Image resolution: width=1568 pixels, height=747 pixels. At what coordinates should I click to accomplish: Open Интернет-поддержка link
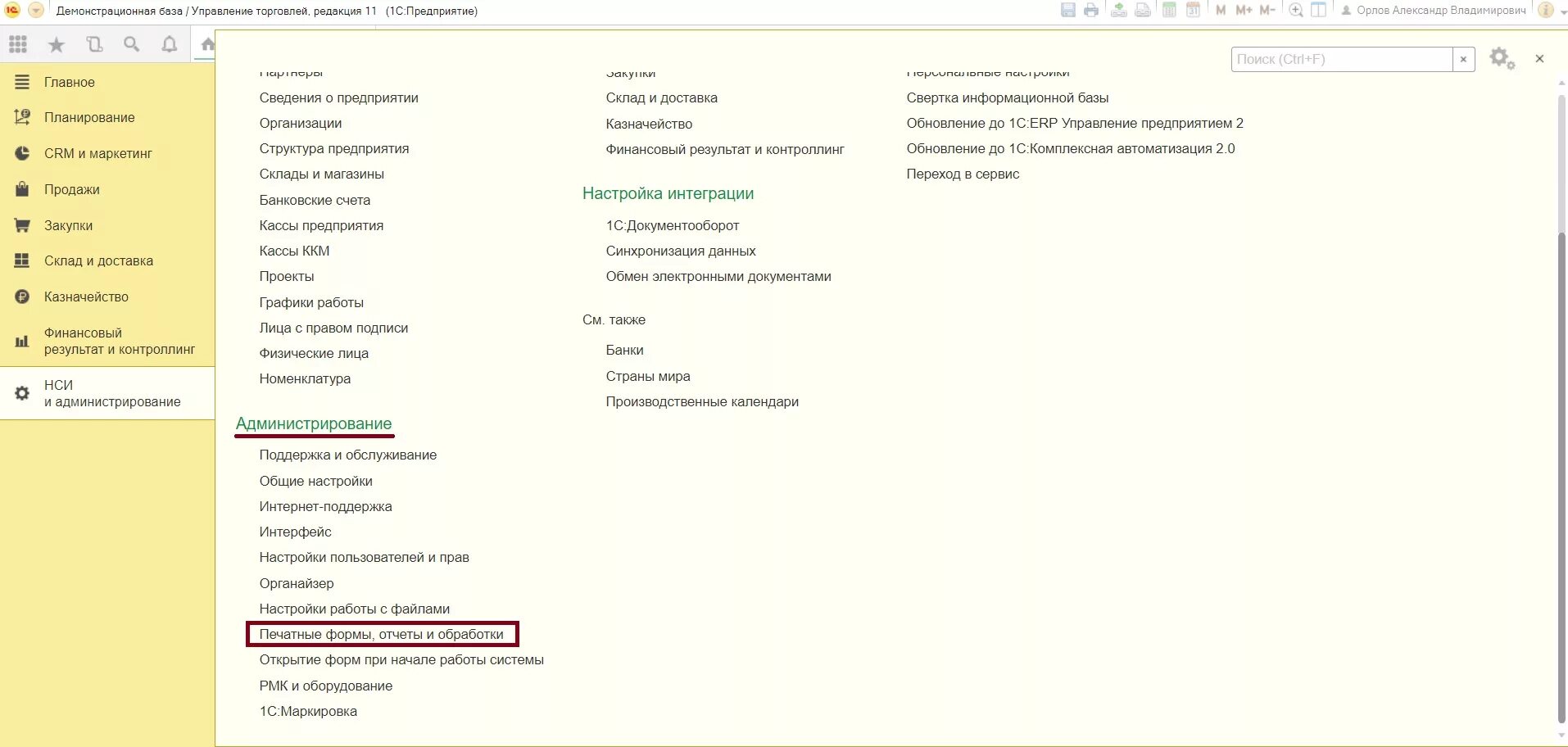326,506
